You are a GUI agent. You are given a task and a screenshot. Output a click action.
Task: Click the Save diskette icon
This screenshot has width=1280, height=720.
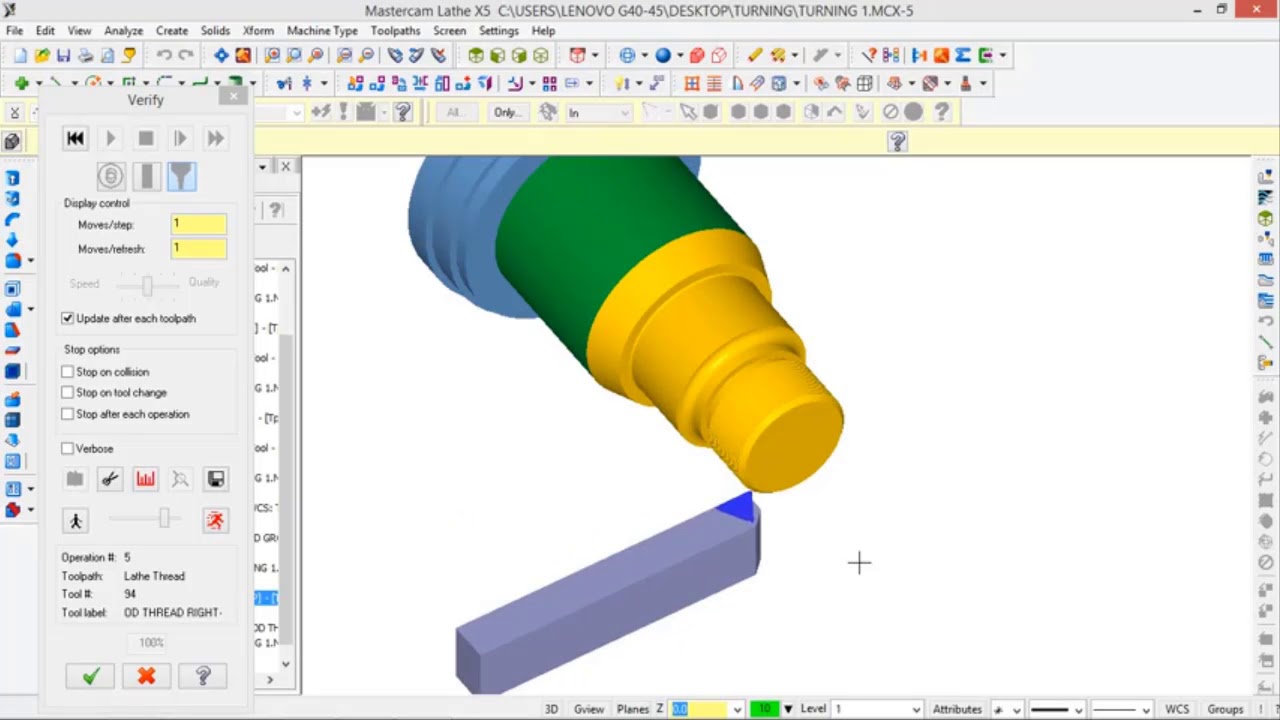63,56
